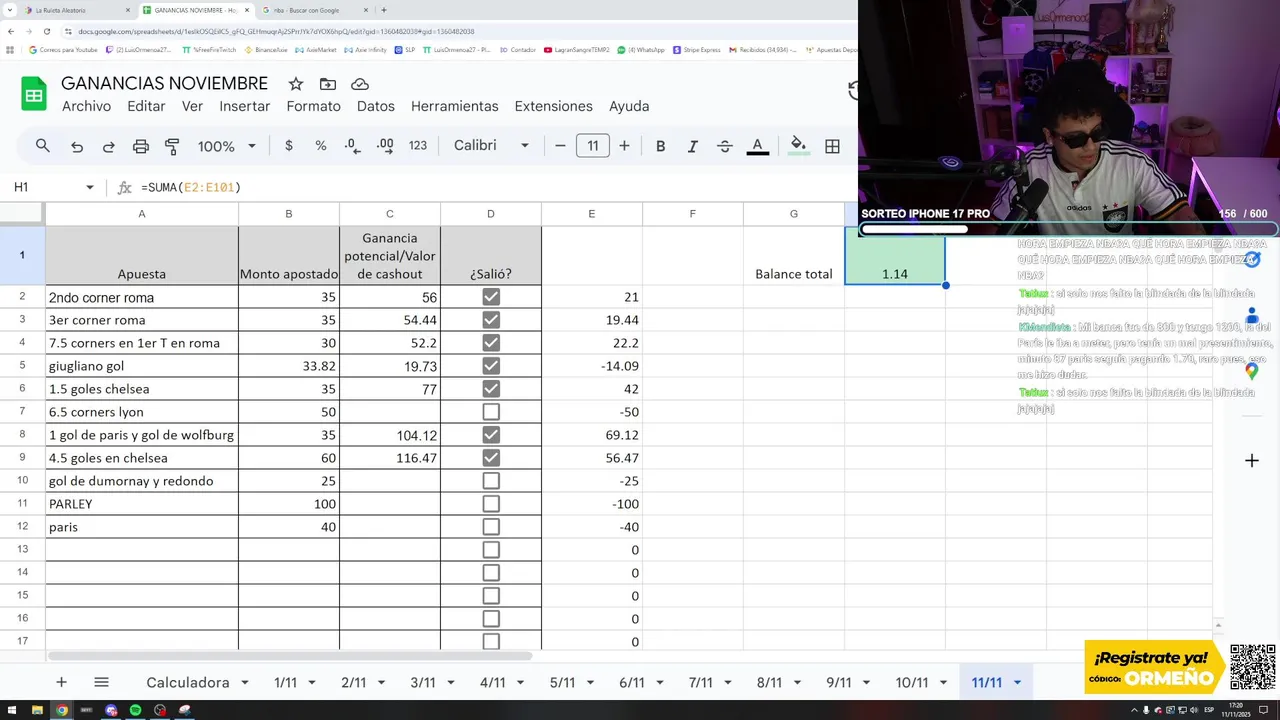Open the Chrome browser from taskbar
Viewport: 1280px width, 720px height.
(62, 710)
